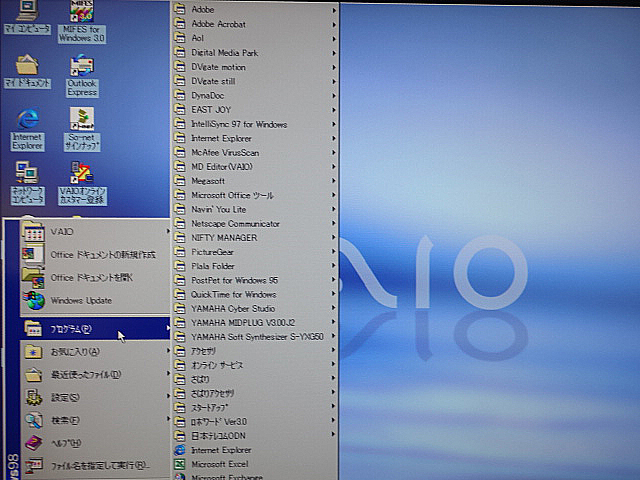
Task: Open the Outlook Express desktop icon
Action: tap(82, 70)
